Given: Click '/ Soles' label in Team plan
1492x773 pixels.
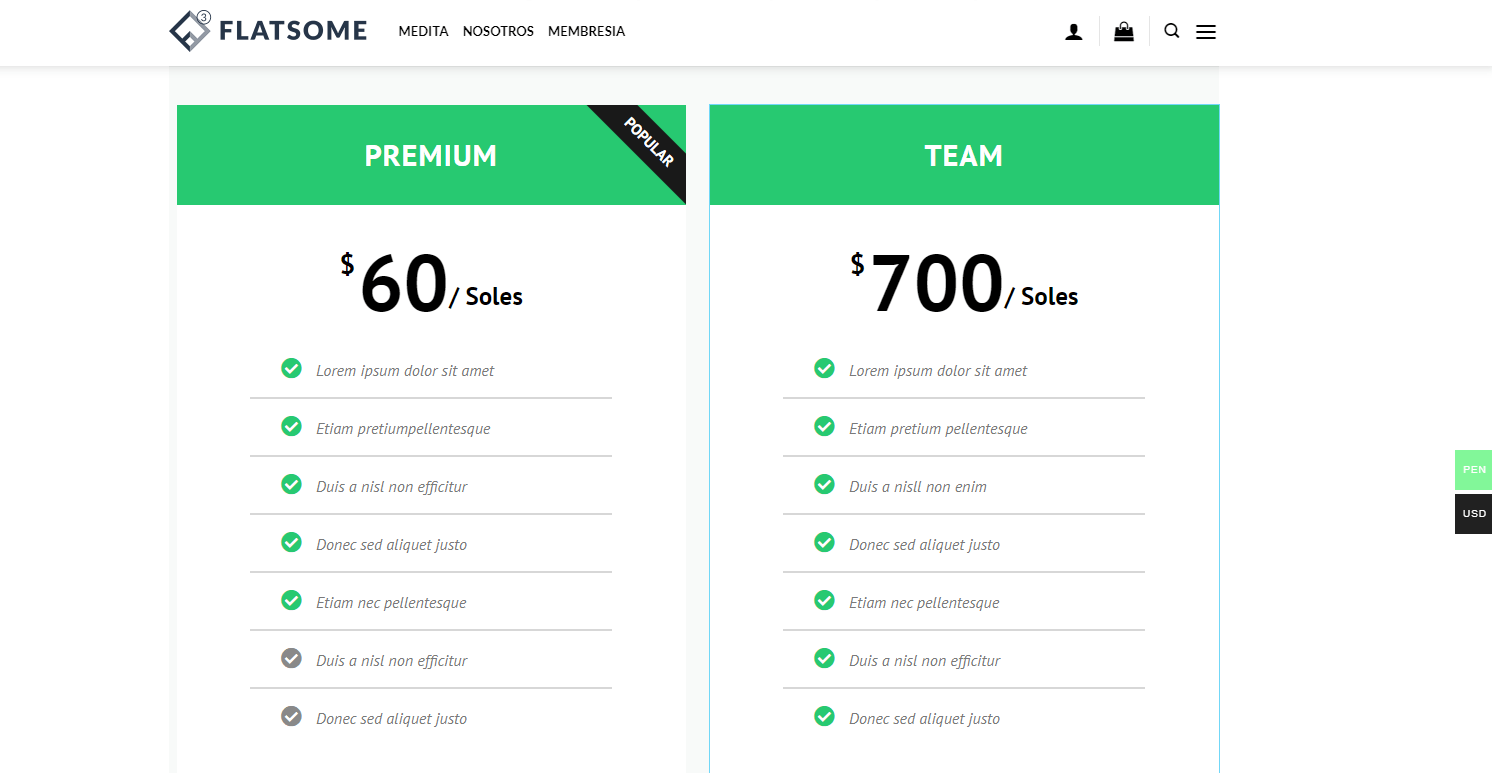Looking at the screenshot, I should [x=1041, y=297].
